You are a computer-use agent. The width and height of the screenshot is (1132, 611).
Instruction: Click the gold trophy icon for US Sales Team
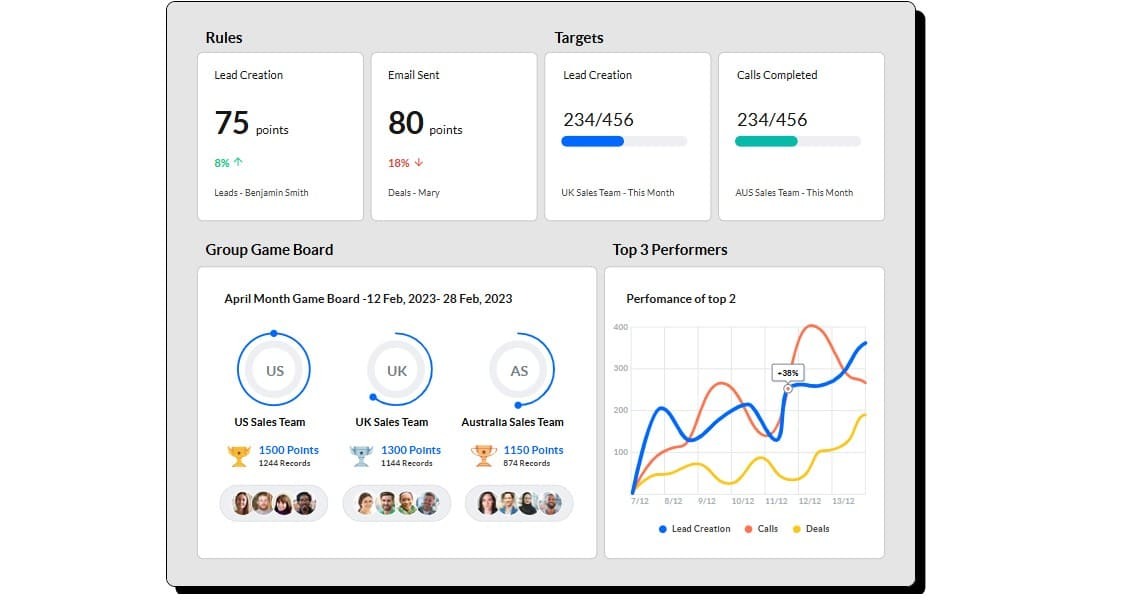(240, 454)
